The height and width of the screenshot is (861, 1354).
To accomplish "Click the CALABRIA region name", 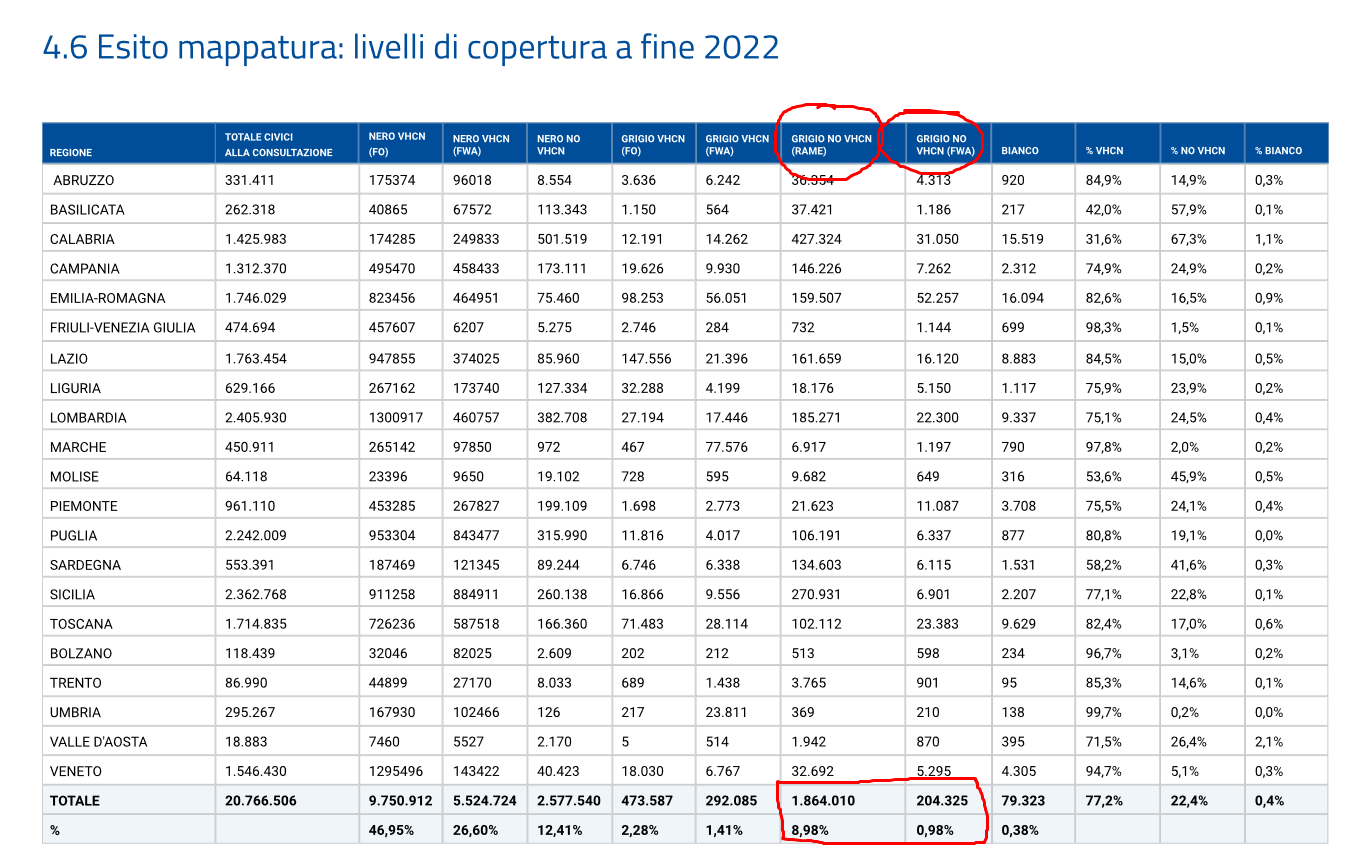I will click(x=82, y=239).
